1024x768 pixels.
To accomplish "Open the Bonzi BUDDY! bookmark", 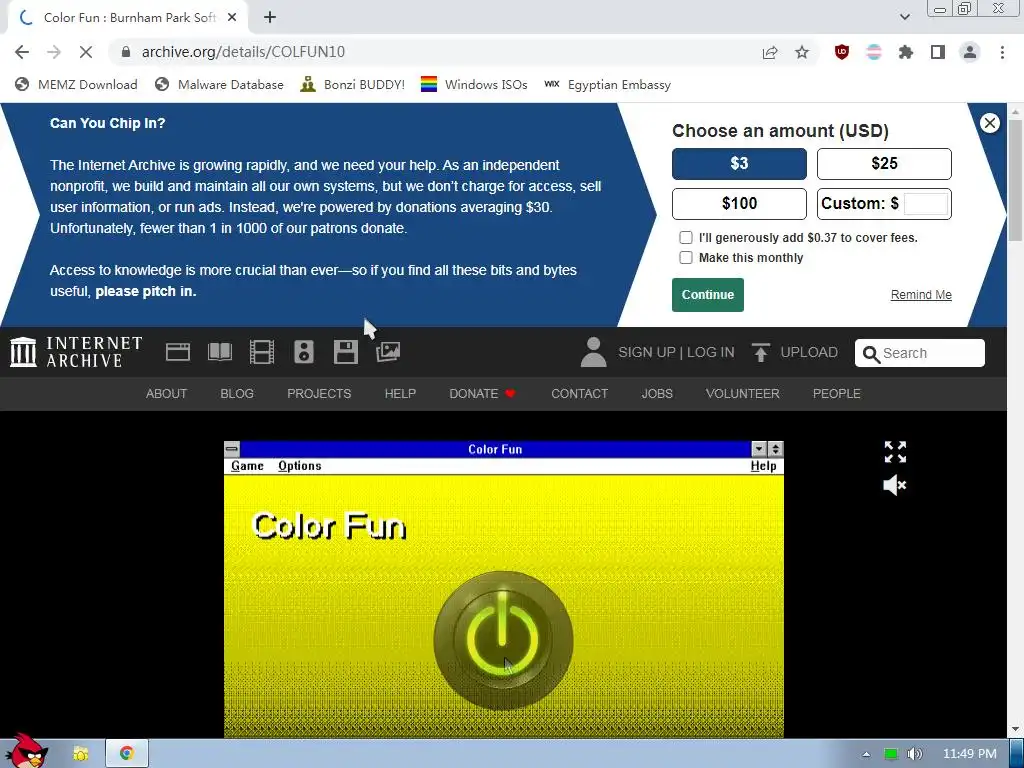I will pyautogui.click(x=353, y=85).
